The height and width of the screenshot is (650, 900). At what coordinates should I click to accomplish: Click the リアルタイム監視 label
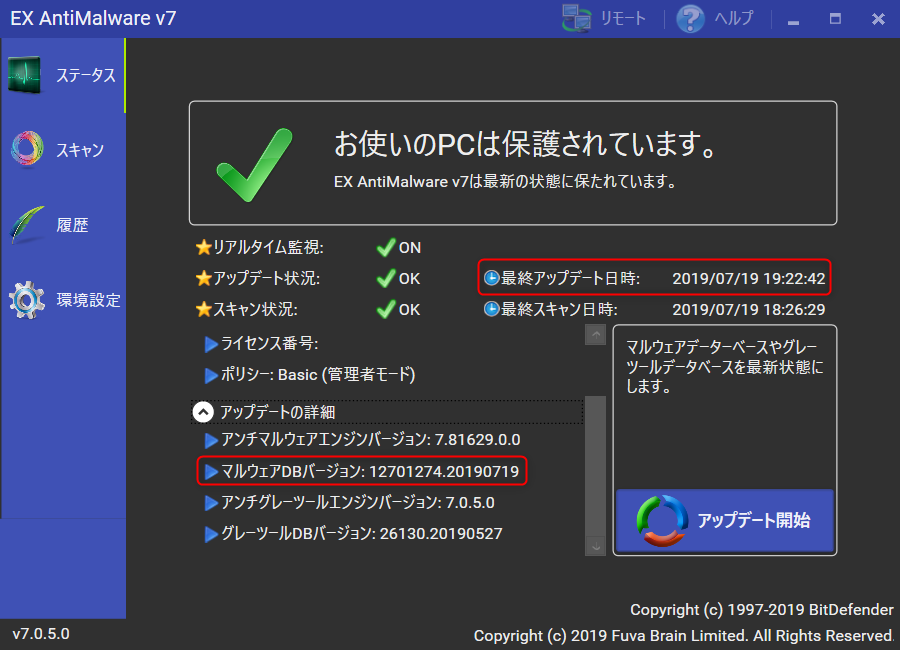(x=268, y=247)
